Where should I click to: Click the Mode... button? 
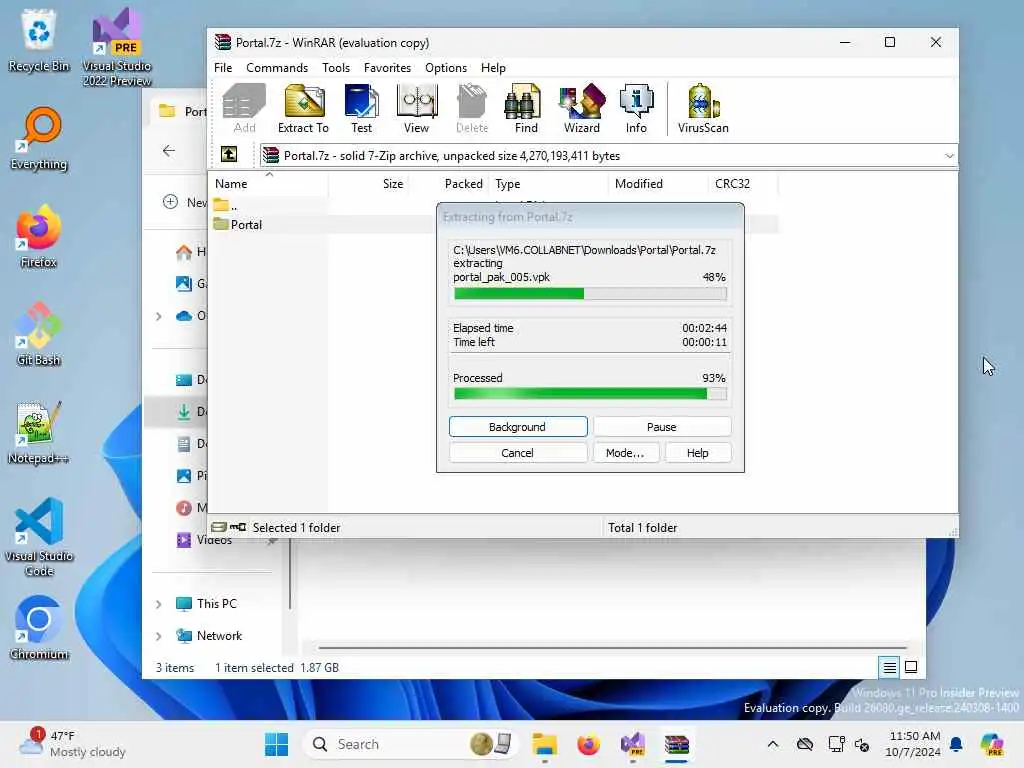click(x=625, y=453)
